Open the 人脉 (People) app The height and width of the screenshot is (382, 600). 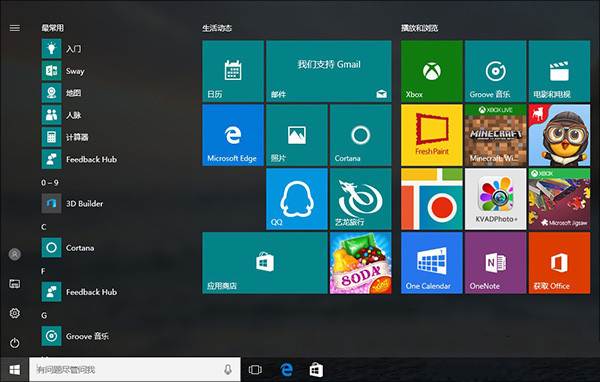coord(61,115)
